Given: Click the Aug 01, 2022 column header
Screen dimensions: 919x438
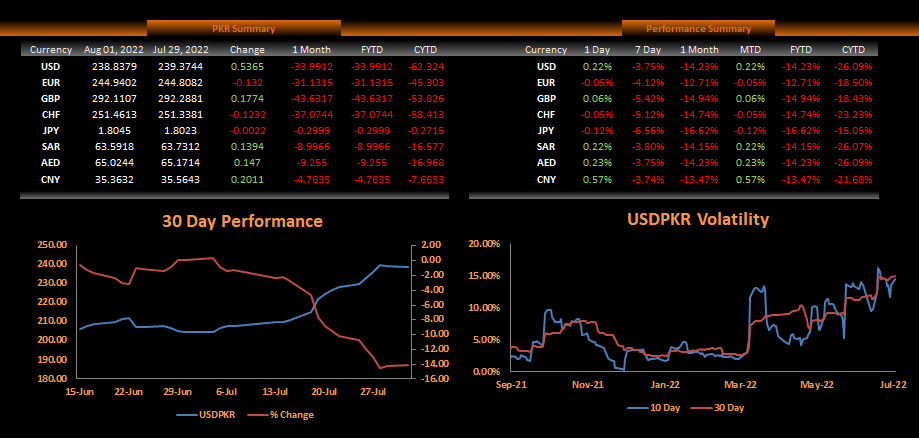Looking at the screenshot, I should 111,50.
